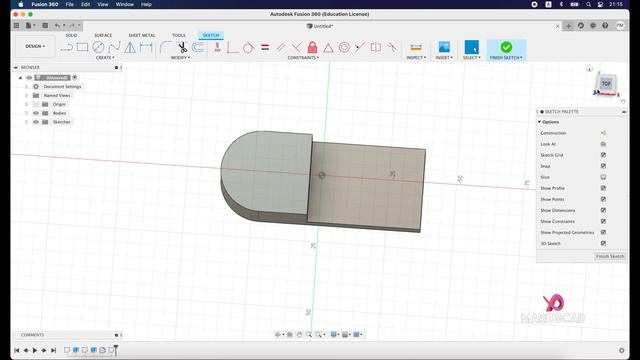This screenshot has height=360, width=640.
Task: Apply the Coincident constraint icon
Action: [x=296, y=47]
